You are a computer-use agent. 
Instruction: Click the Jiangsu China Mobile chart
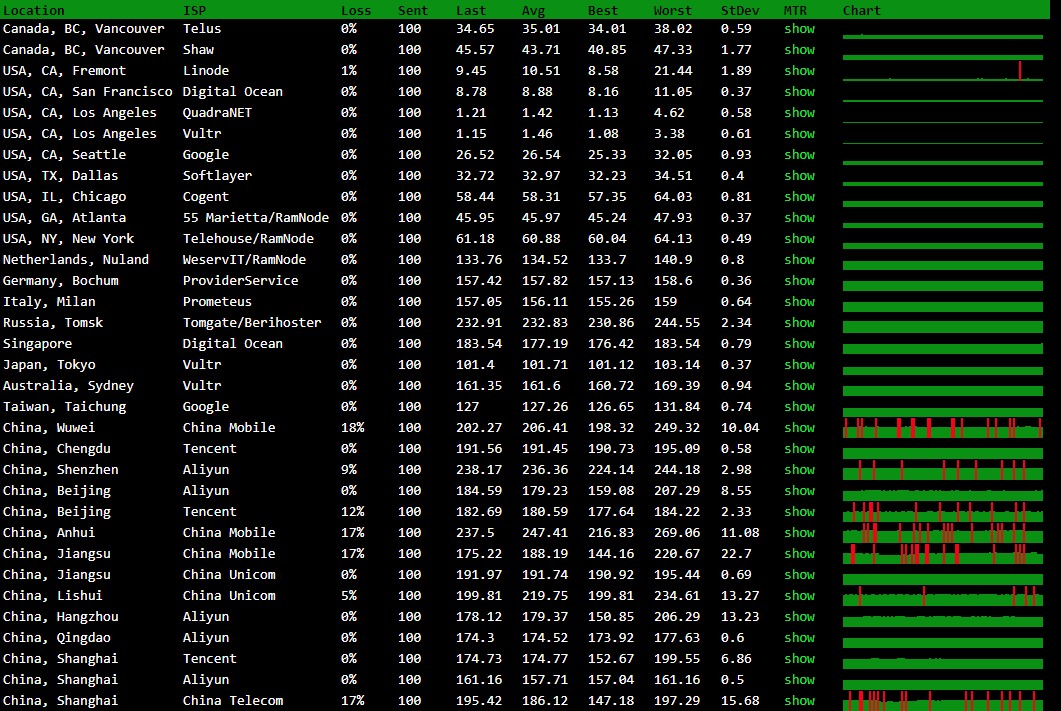[x=942, y=554]
